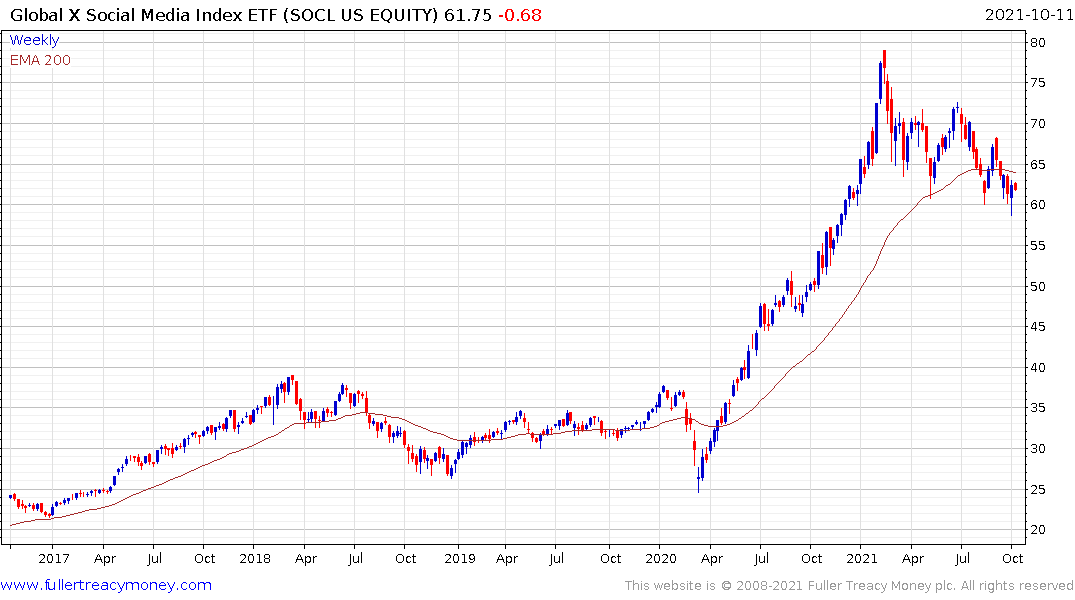Click the '50' price axis label
This screenshot has width=1075, height=600.
[1037, 287]
